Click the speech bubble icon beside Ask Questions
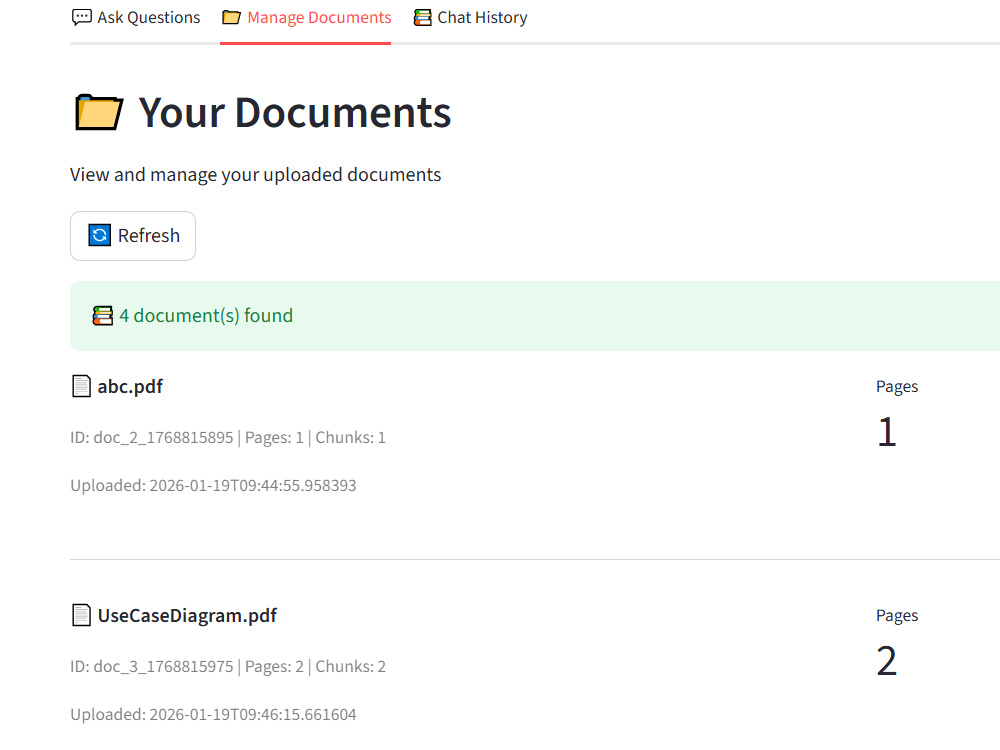The image size is (1000, 750). 82,17
